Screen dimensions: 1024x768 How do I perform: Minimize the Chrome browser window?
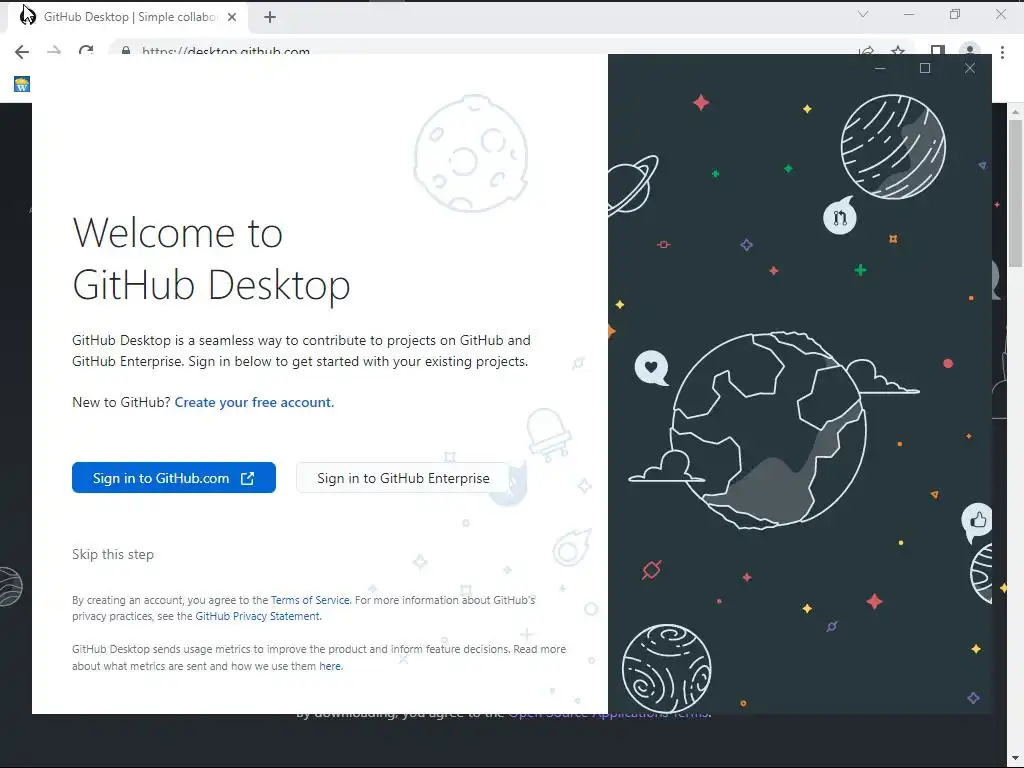909,14
